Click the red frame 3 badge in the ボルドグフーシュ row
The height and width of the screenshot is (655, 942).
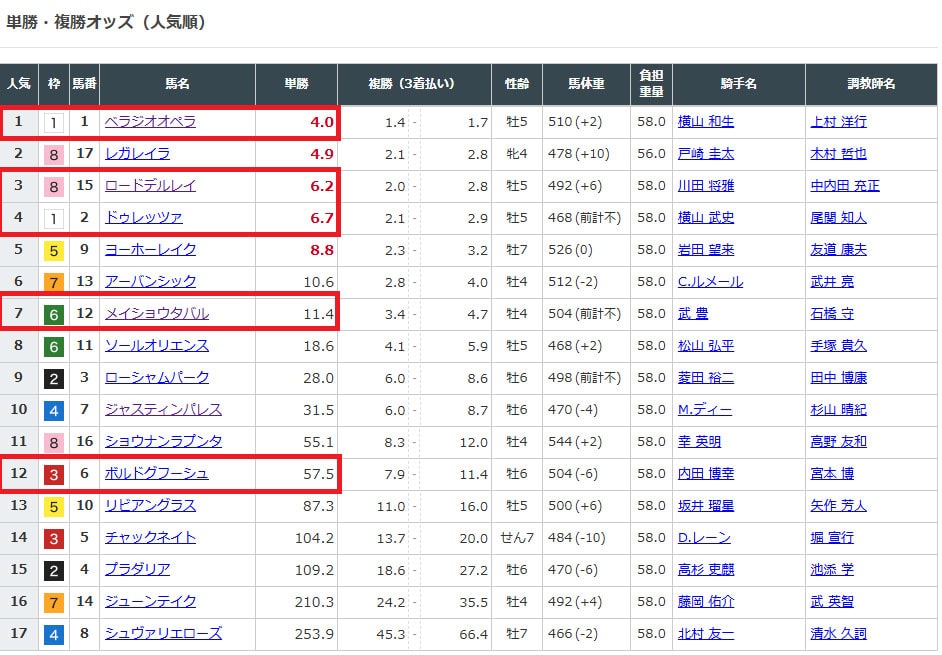(53, 474)
